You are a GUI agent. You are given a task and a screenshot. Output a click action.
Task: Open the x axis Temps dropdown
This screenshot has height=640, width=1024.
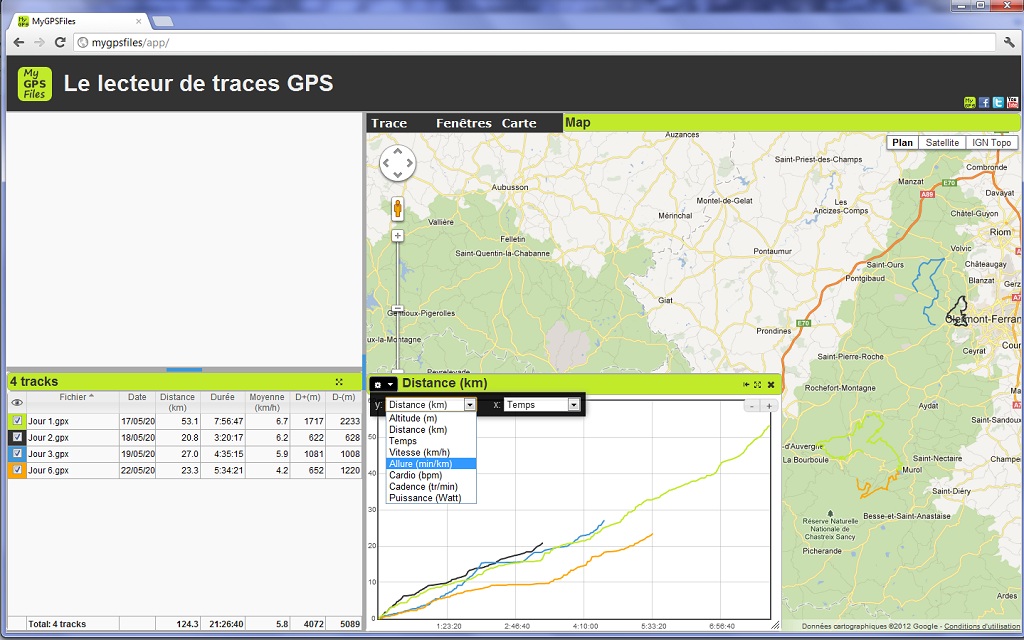(x=541, y=405)
